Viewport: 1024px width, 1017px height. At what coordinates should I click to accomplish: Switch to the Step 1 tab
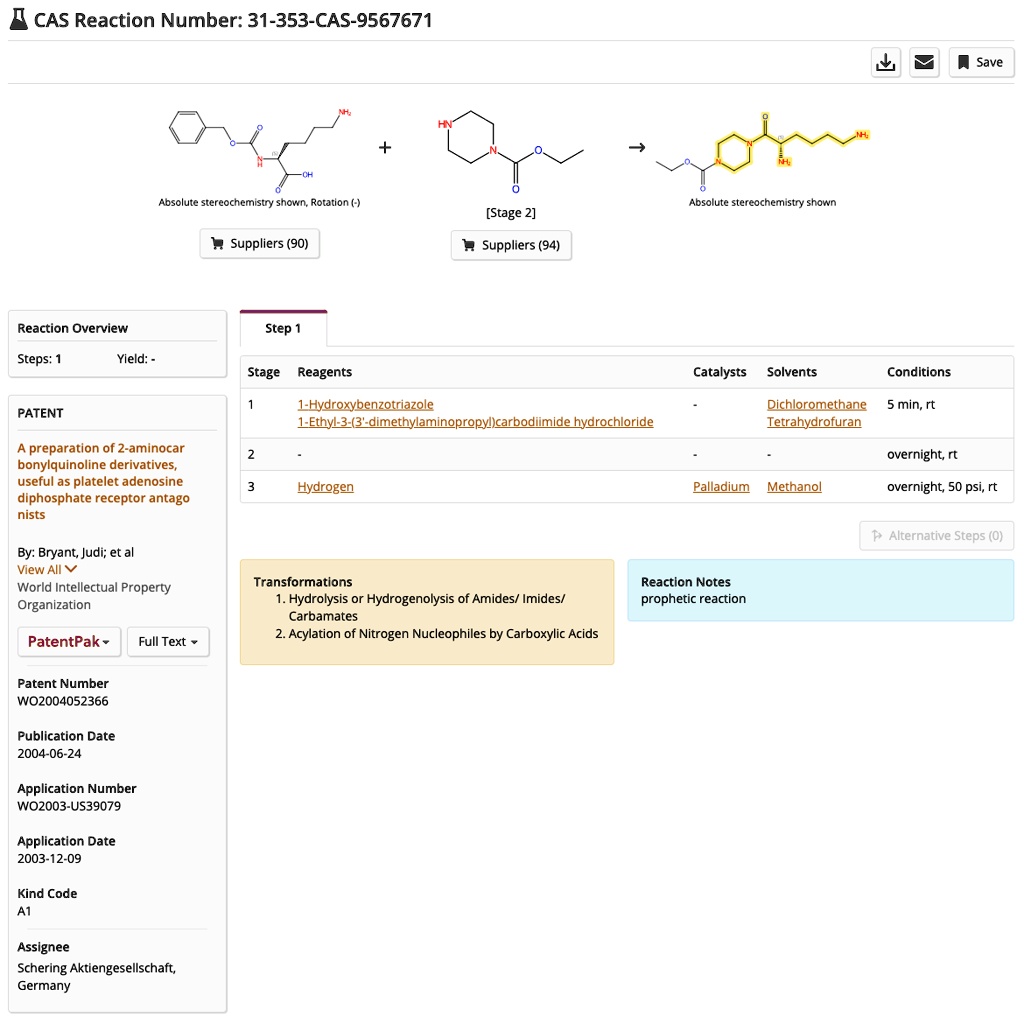(x=283, y=327)
